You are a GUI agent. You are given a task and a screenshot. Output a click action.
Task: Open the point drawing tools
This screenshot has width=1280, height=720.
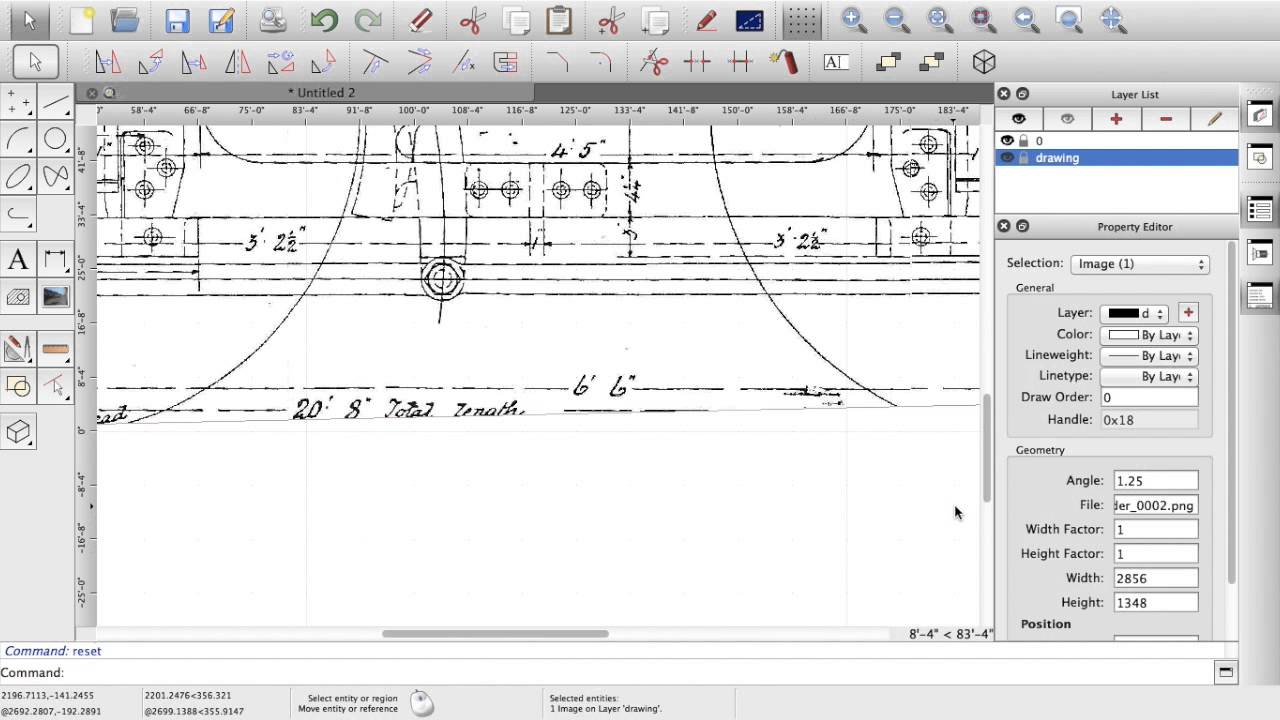tap(18, 101)
